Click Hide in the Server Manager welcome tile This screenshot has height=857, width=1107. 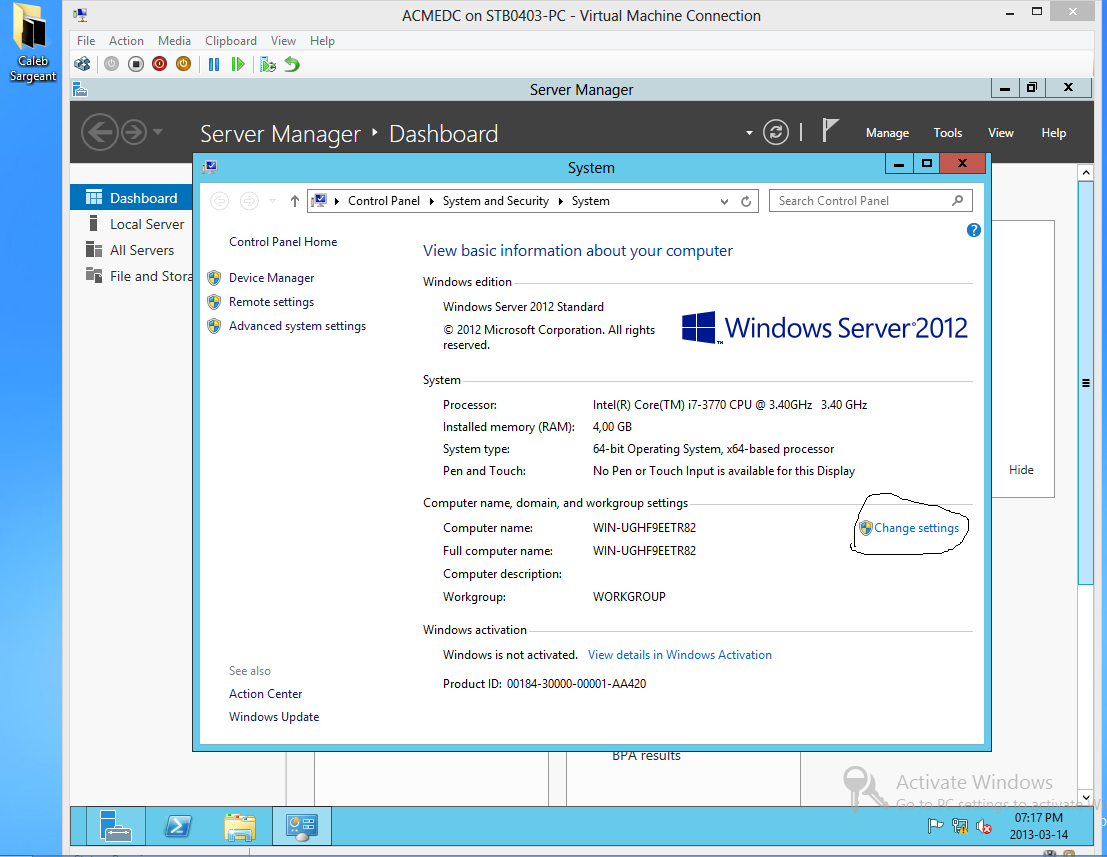click(x=1021, y=470)
